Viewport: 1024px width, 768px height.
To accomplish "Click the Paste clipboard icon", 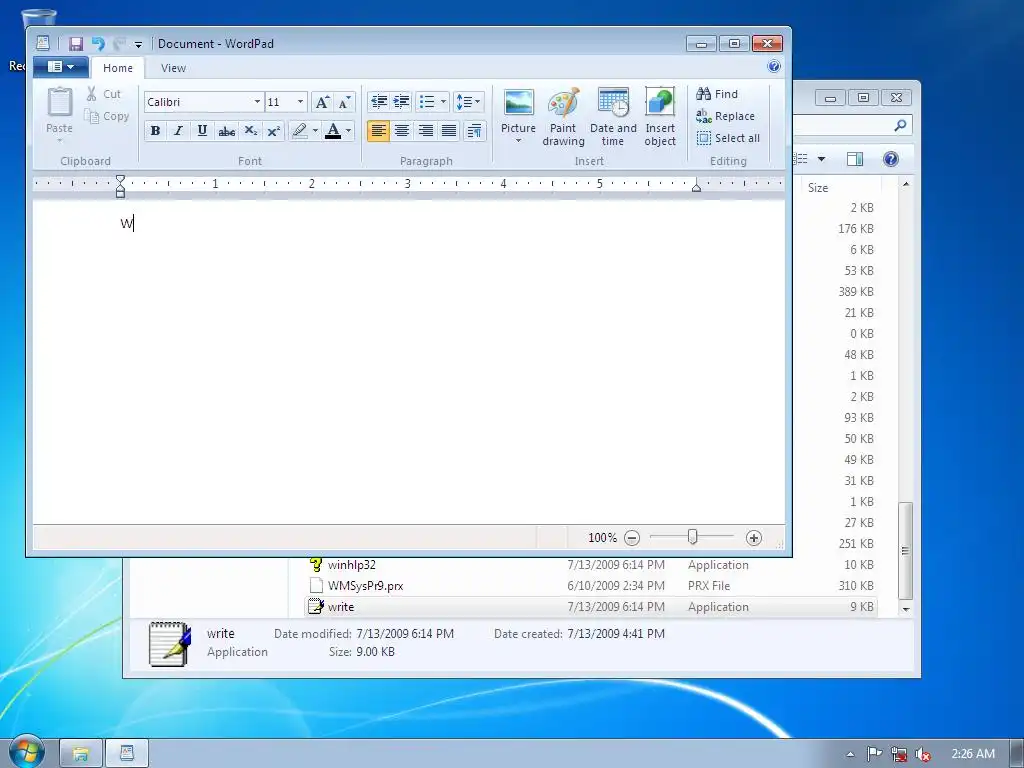I will 59,103.
